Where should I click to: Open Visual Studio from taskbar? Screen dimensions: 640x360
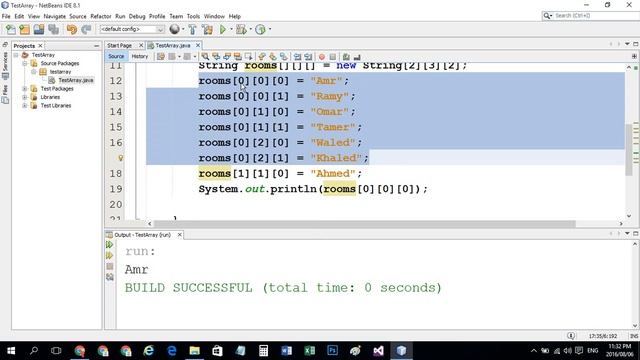point(378,351)
